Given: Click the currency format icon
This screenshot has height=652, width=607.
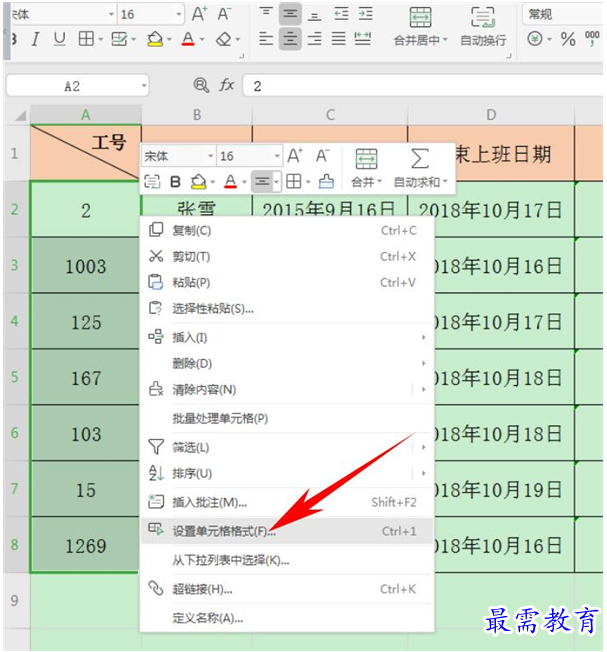Looking at the screenshot, I should click(x=535, y=40).
